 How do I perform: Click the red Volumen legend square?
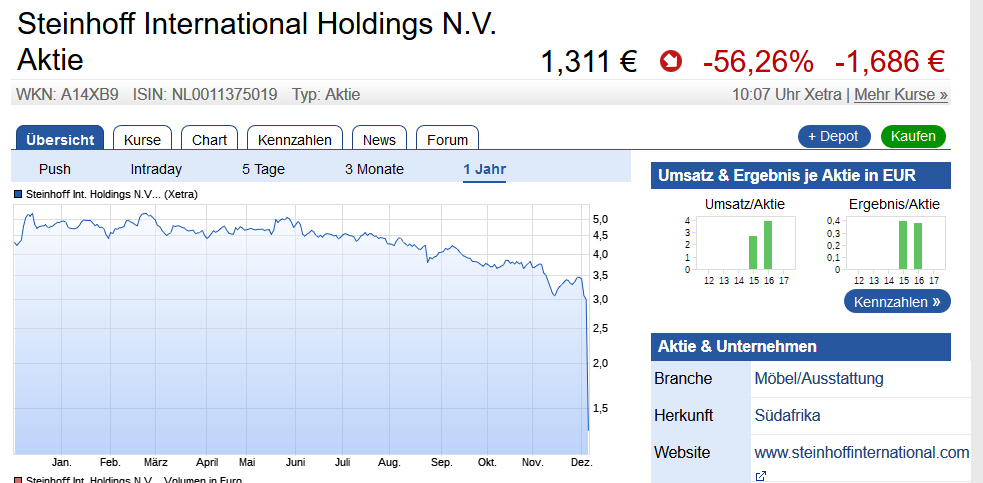coord(18,479)
